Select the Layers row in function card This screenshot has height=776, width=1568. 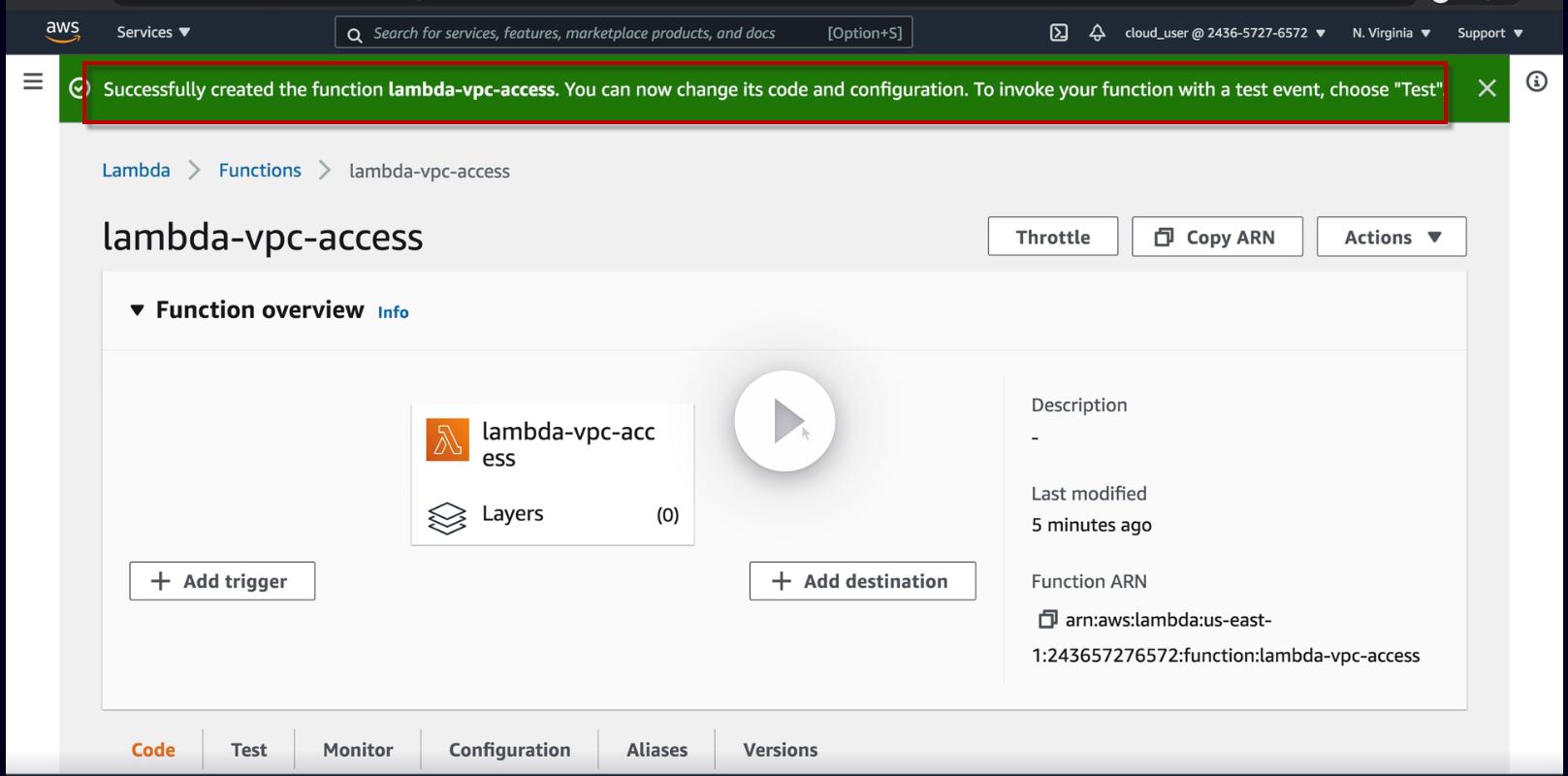(x=553, y=515)
